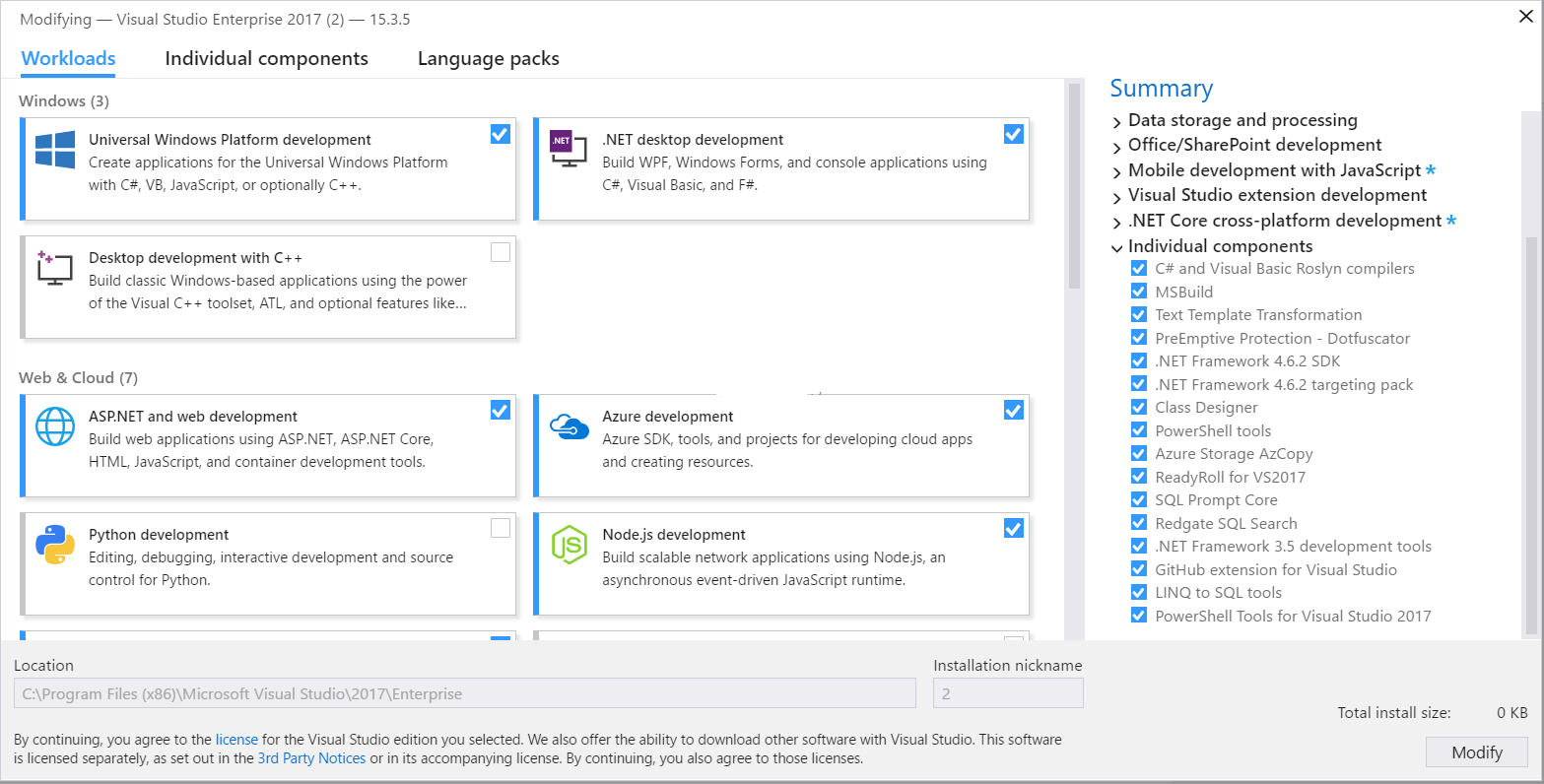
Task: Uncheck .NET Framework 4.6.2 targeting pack
Action: (x=1139, y=384)
